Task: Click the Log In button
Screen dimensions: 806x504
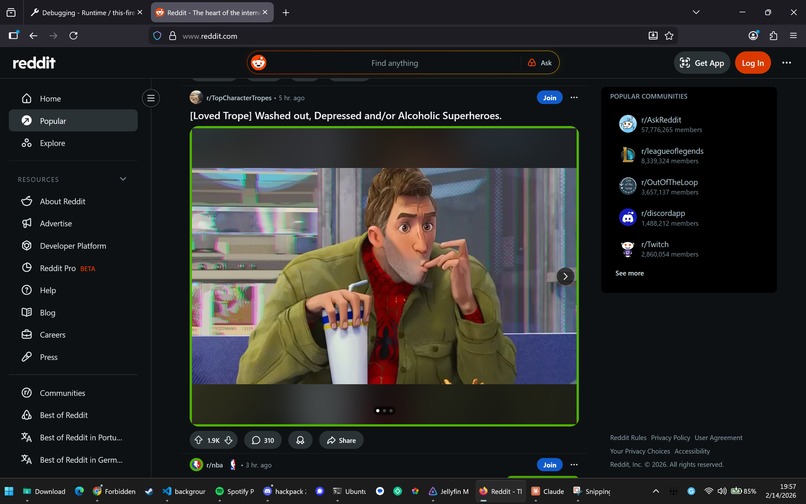Action: (753, 63)
